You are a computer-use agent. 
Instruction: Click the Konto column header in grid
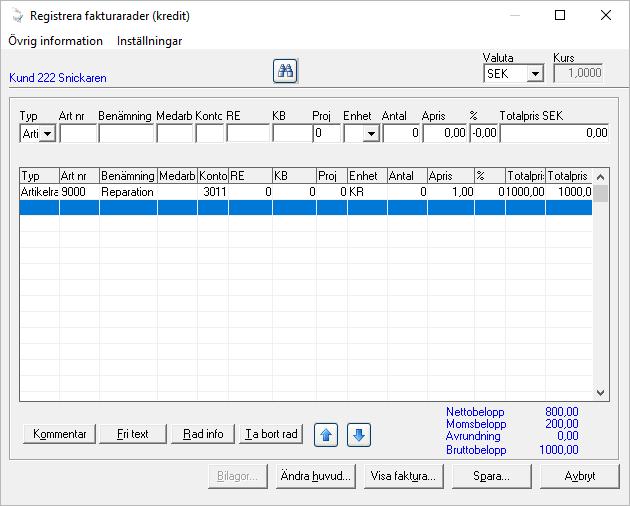pyautogui.click(x=213, y=176)
